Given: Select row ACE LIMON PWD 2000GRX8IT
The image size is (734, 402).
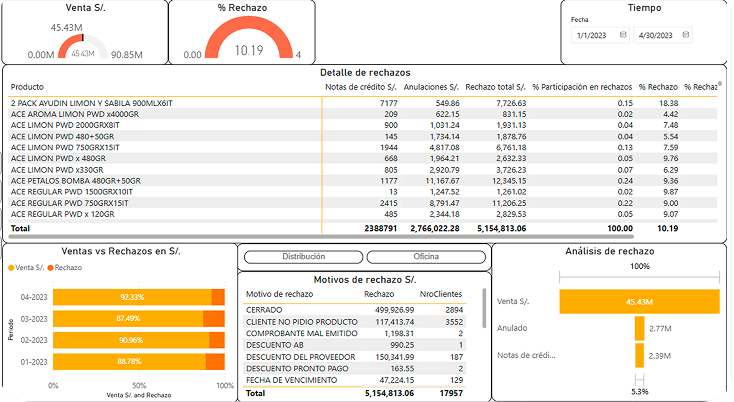Looking at the screenshot, I should point(362,125).
